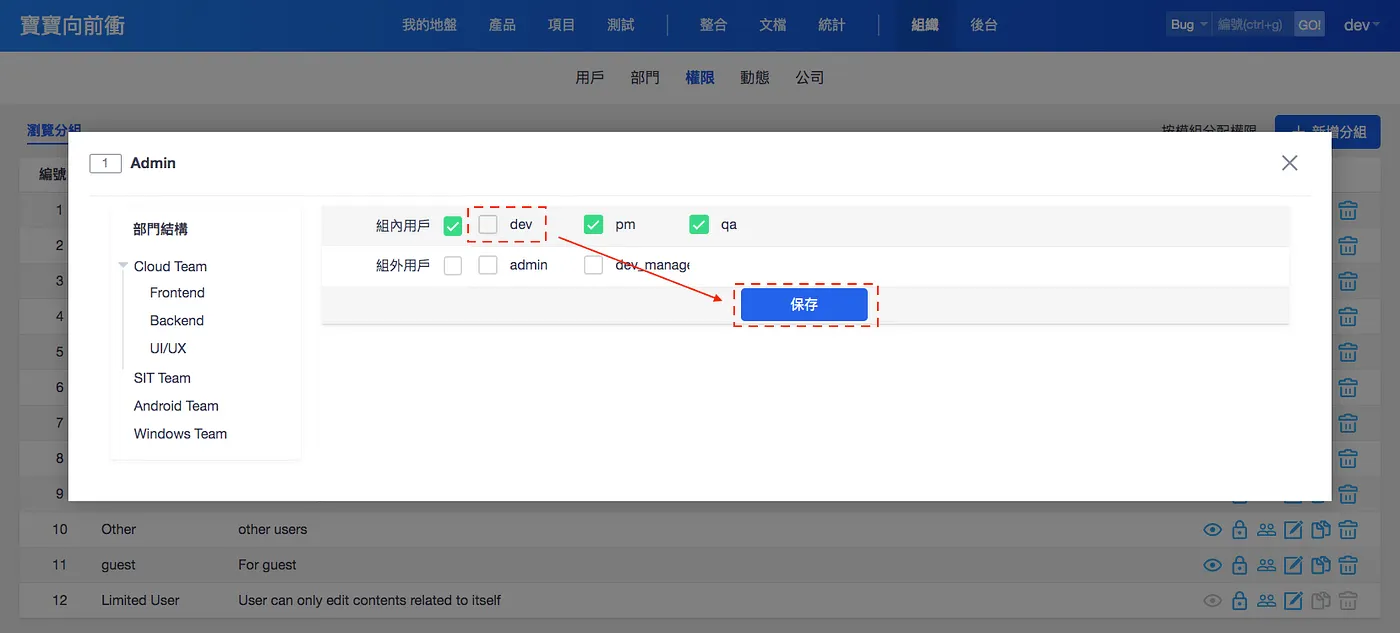View the Other group with eye icon

1212,530
